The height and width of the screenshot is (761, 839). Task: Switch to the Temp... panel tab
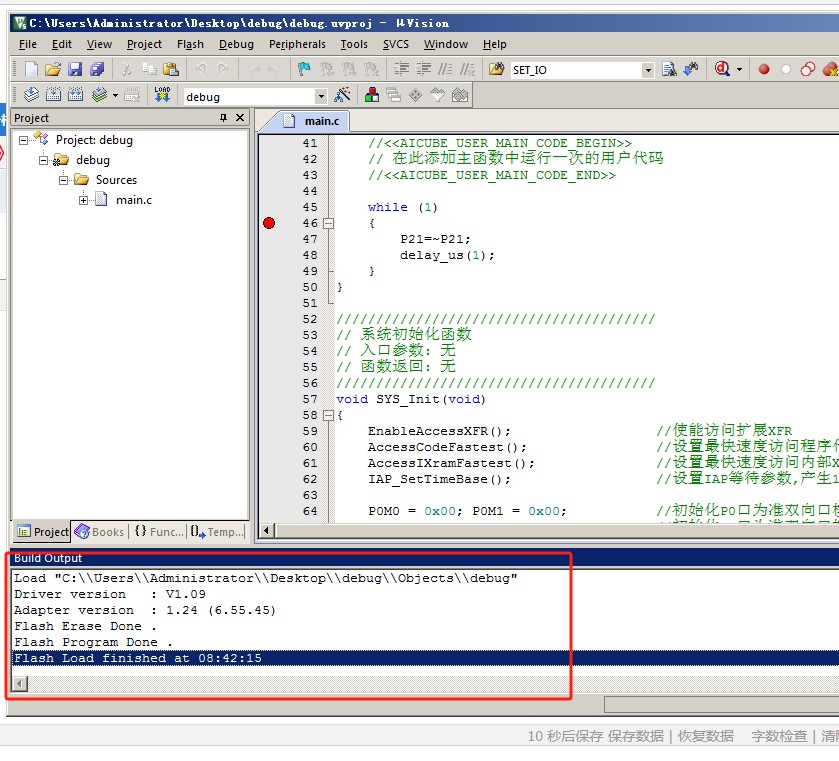pos(217,531)
